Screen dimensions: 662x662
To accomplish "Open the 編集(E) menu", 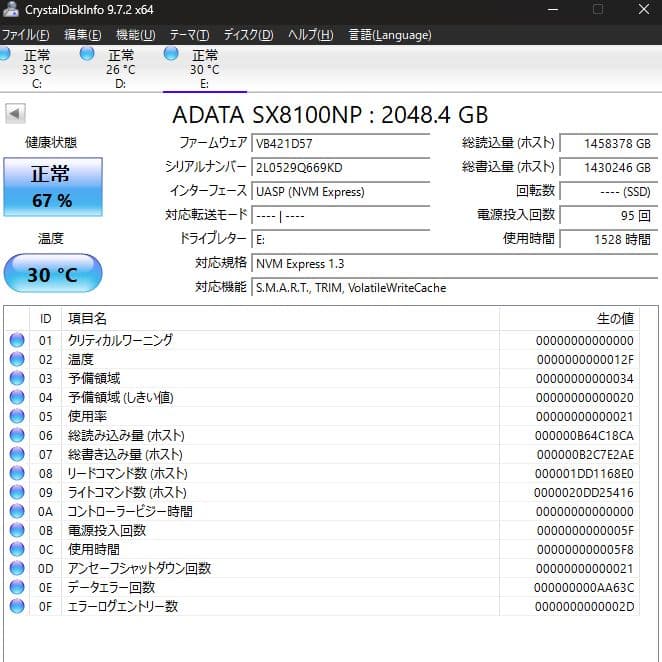I will point(83,35).
